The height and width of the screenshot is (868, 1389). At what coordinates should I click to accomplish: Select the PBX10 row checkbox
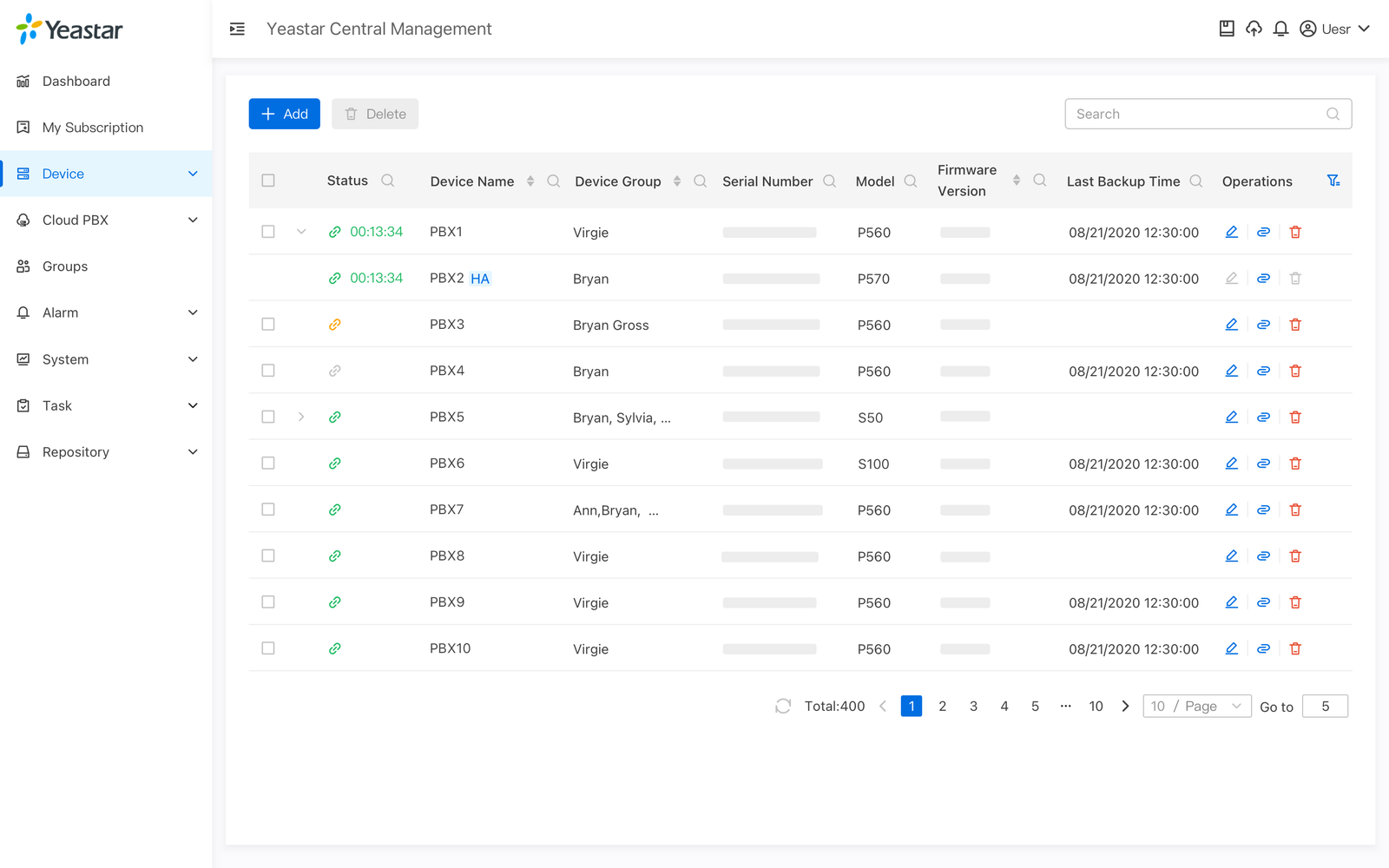[x=268, y=648]
